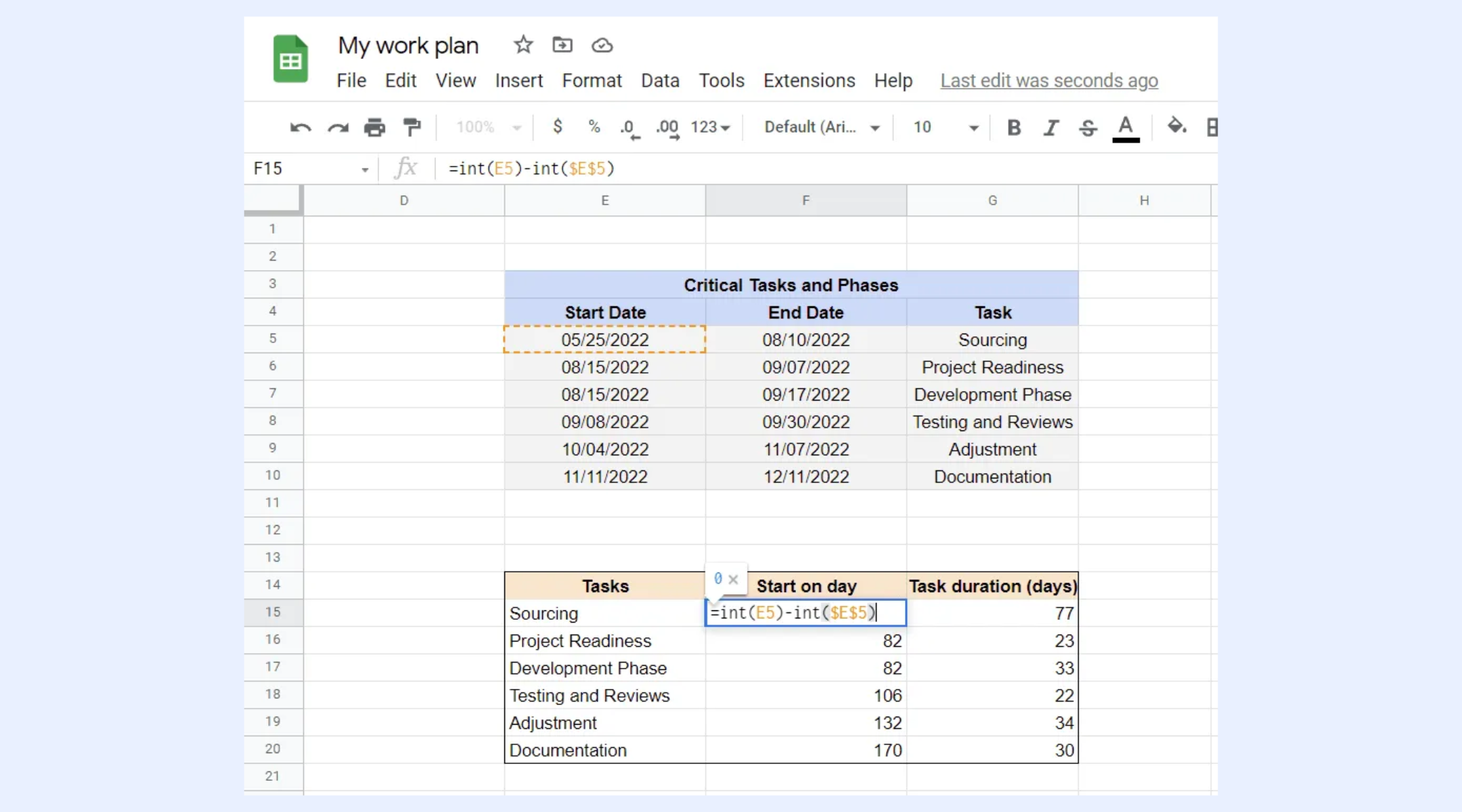Select column F header
The width and height of the screenshot is (1462, 812).
pos(806,201)
